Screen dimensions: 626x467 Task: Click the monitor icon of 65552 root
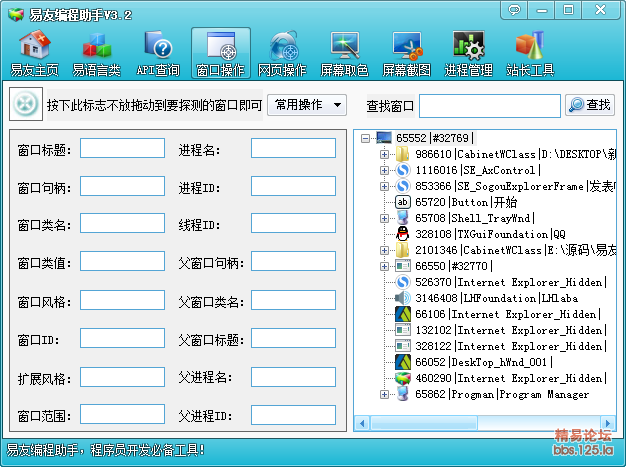[384, 138]
